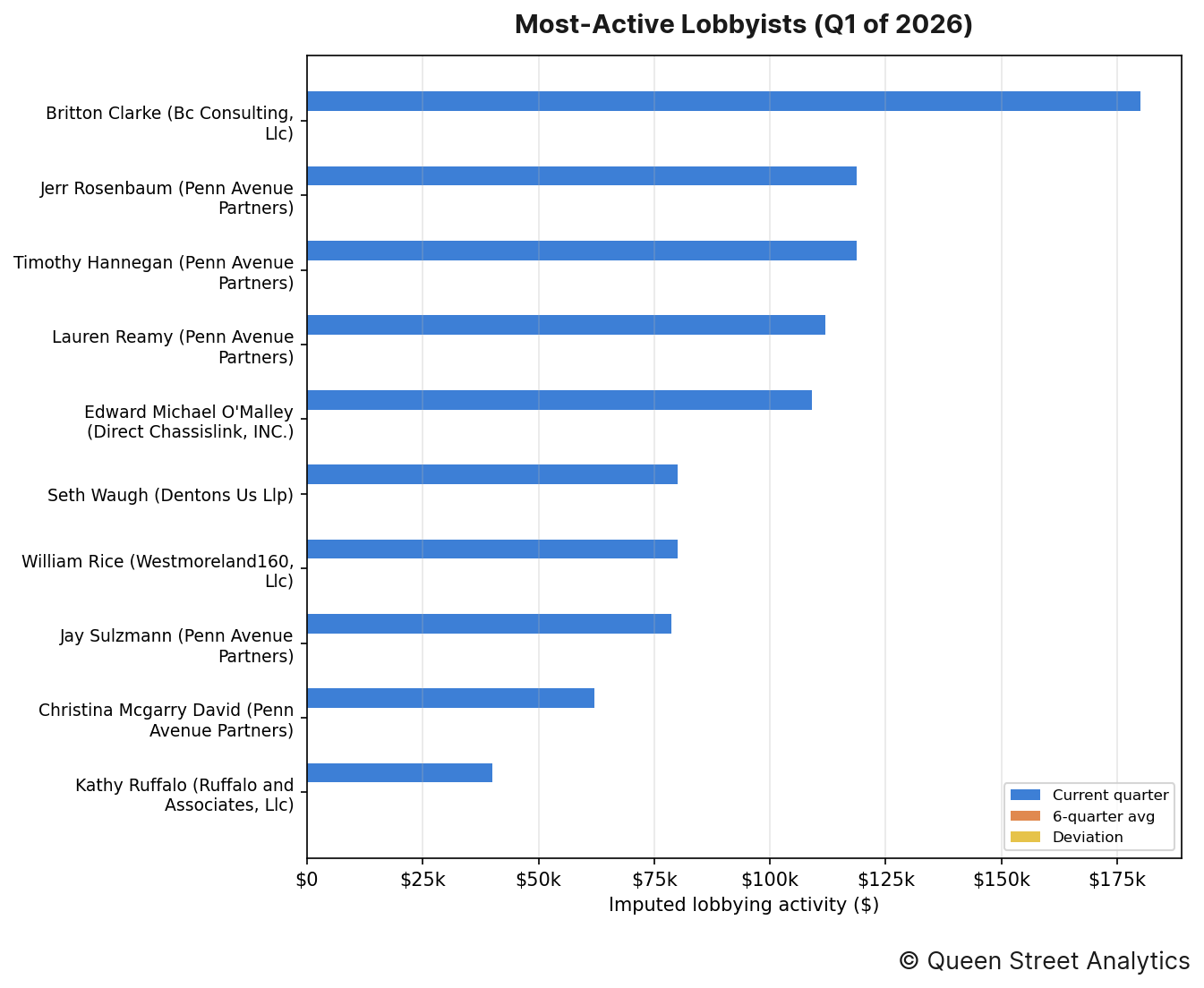Click the "Imputed lobbying activity ($)" axis title

tap(744, 905)
